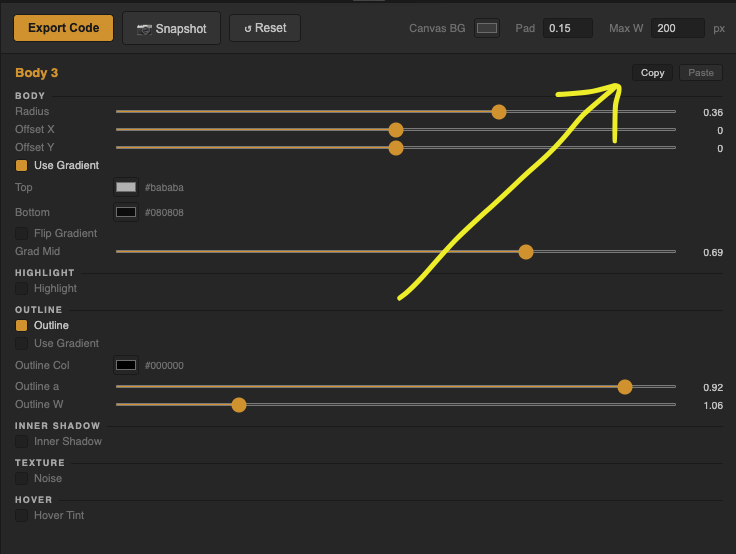Click the Export Code button
Image resolution: width=736 pixels, height=554 pixels.
point(63,28)
